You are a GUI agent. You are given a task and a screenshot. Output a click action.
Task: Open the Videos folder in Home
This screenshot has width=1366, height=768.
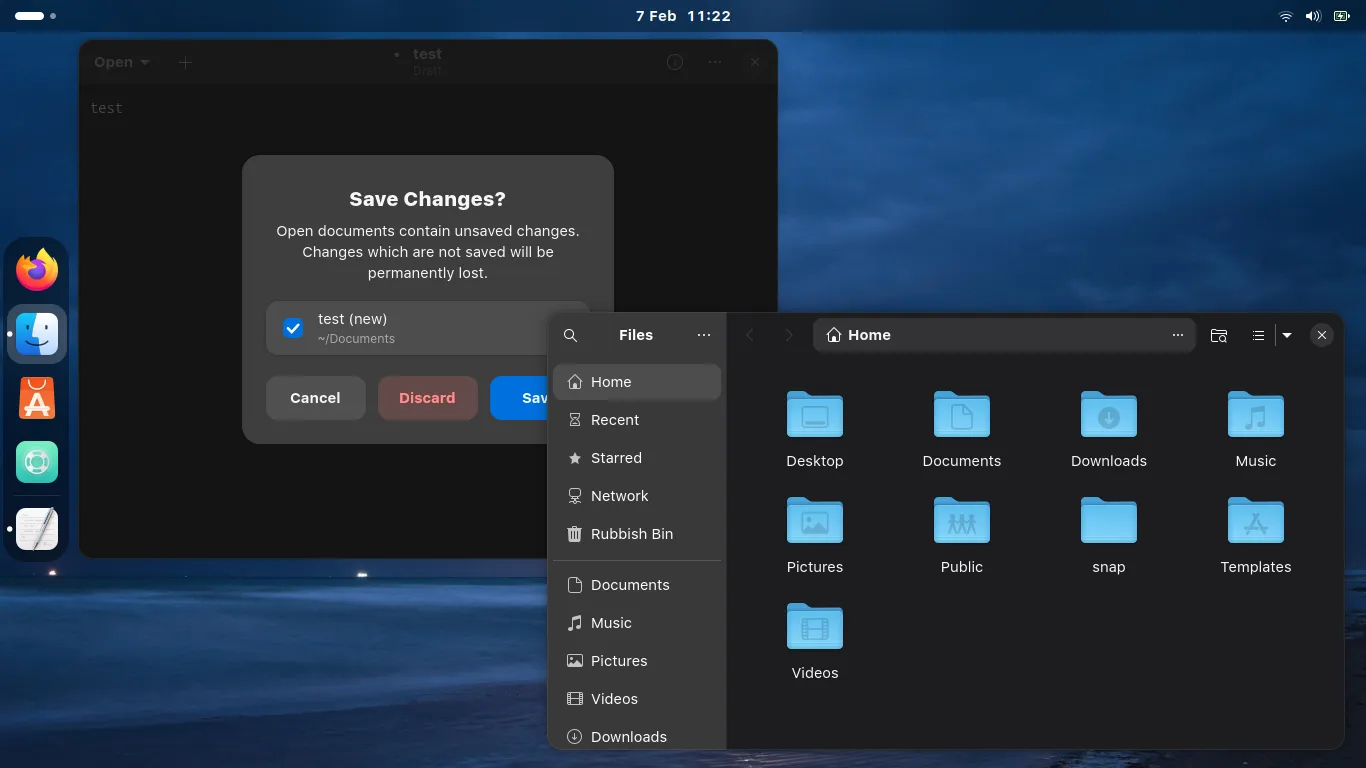pos(814,628)
